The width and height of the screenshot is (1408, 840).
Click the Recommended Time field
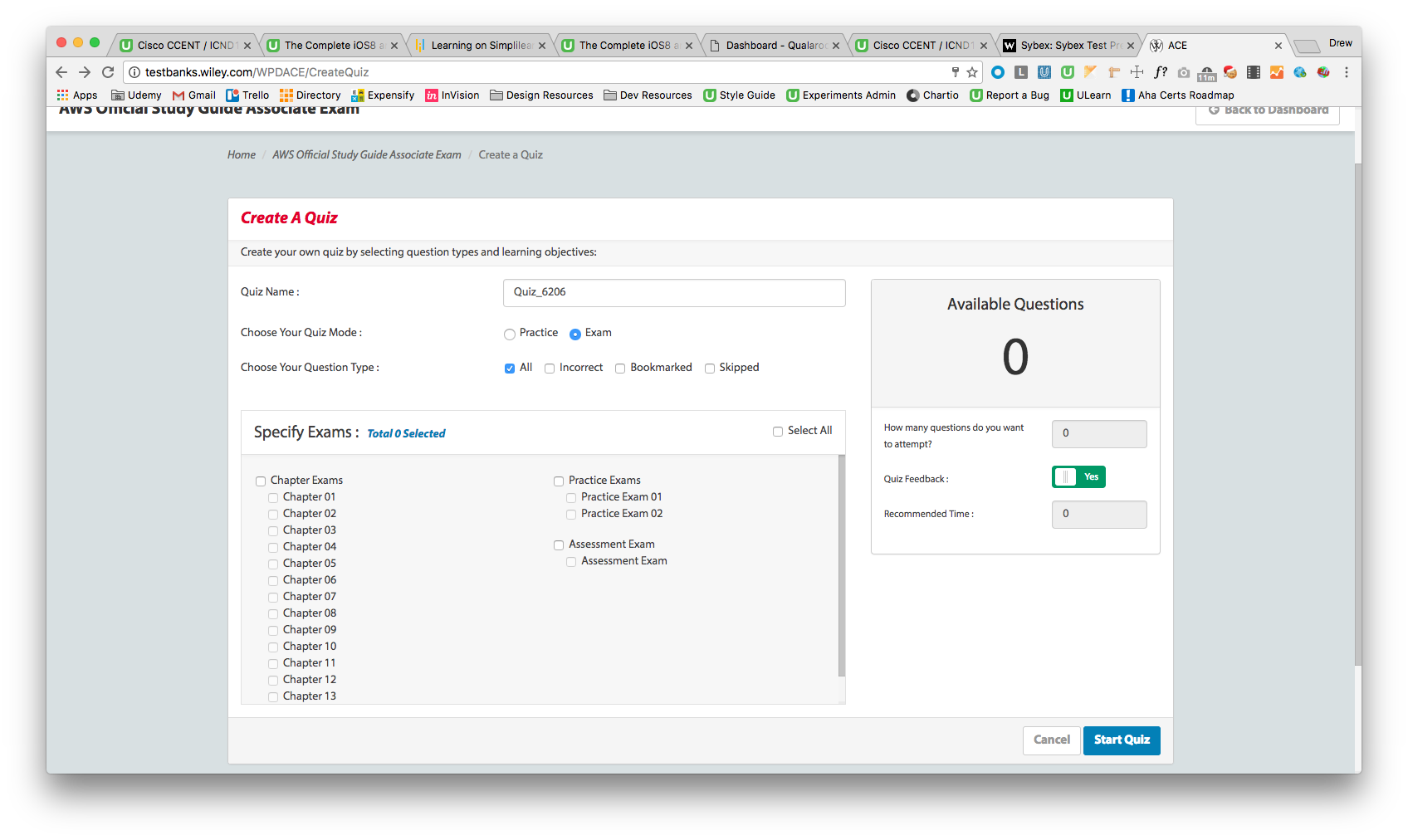pos(1099,515)
